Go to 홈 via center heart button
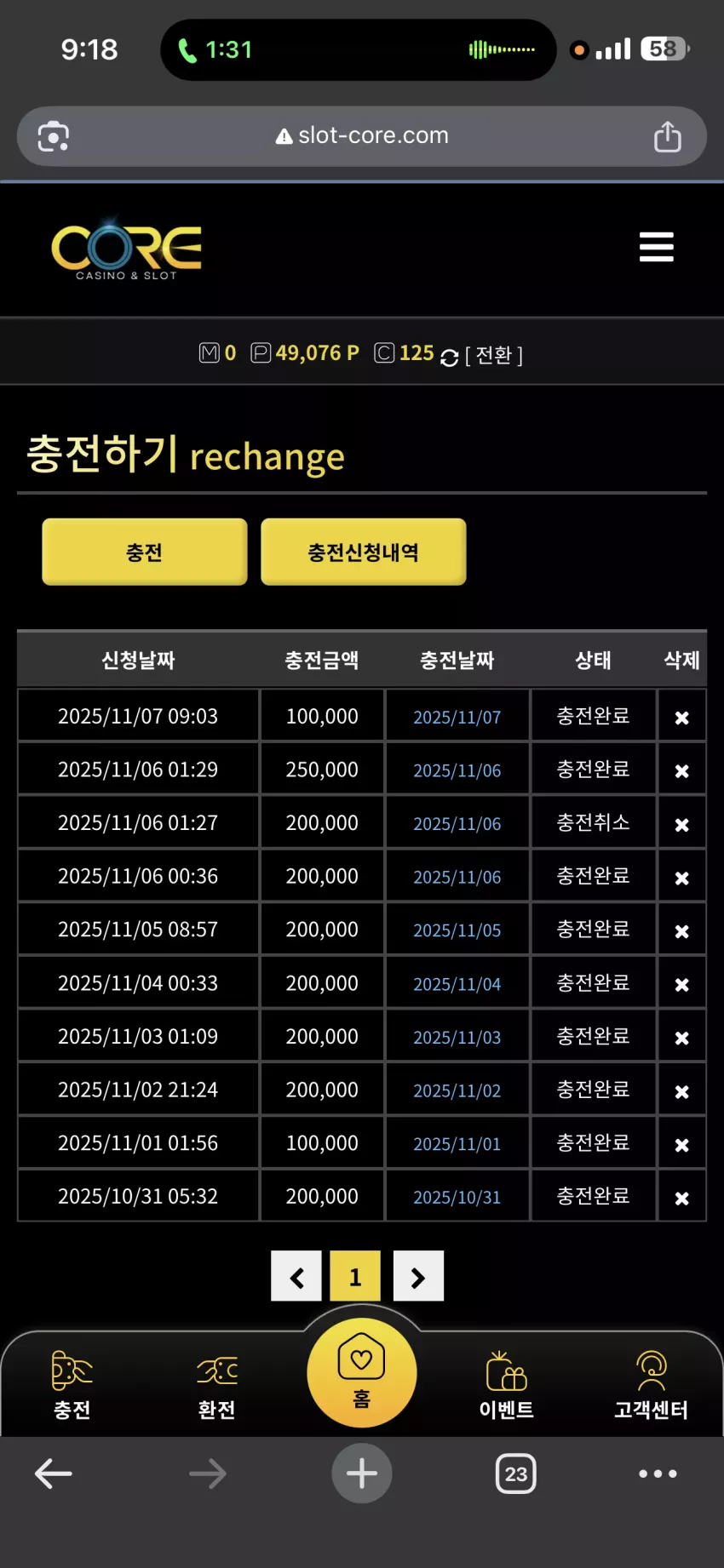The height and width of the screenshot is (1568, 724). point(362,1372)
